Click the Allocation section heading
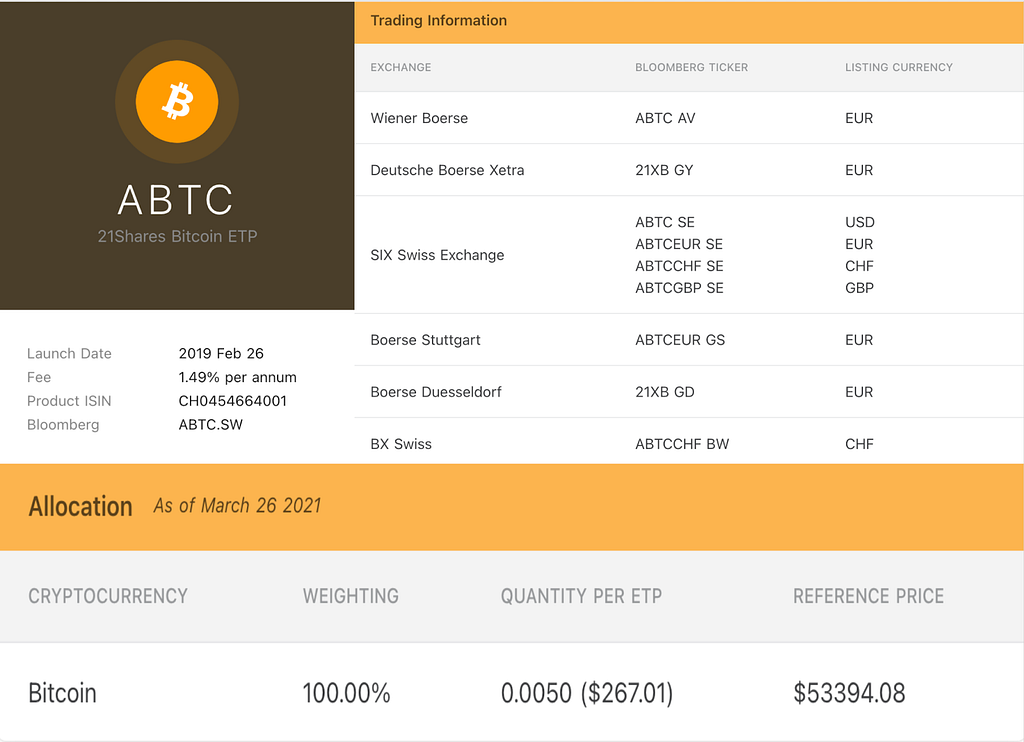Image resolution: width=1024 pixels, height=742 pixels. tap(80, 507)
